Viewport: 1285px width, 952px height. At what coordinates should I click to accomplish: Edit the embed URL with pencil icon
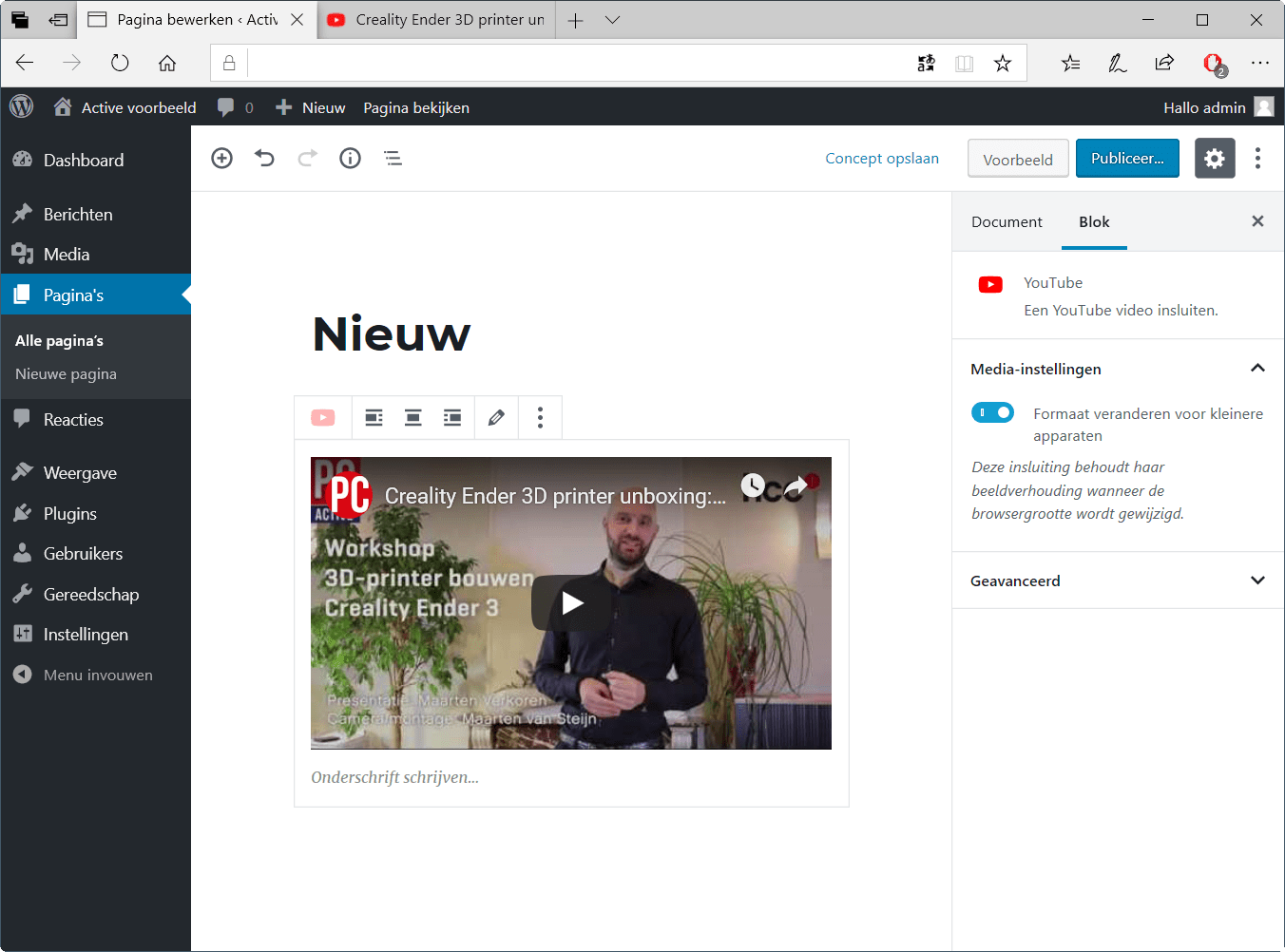coord(496,417)
